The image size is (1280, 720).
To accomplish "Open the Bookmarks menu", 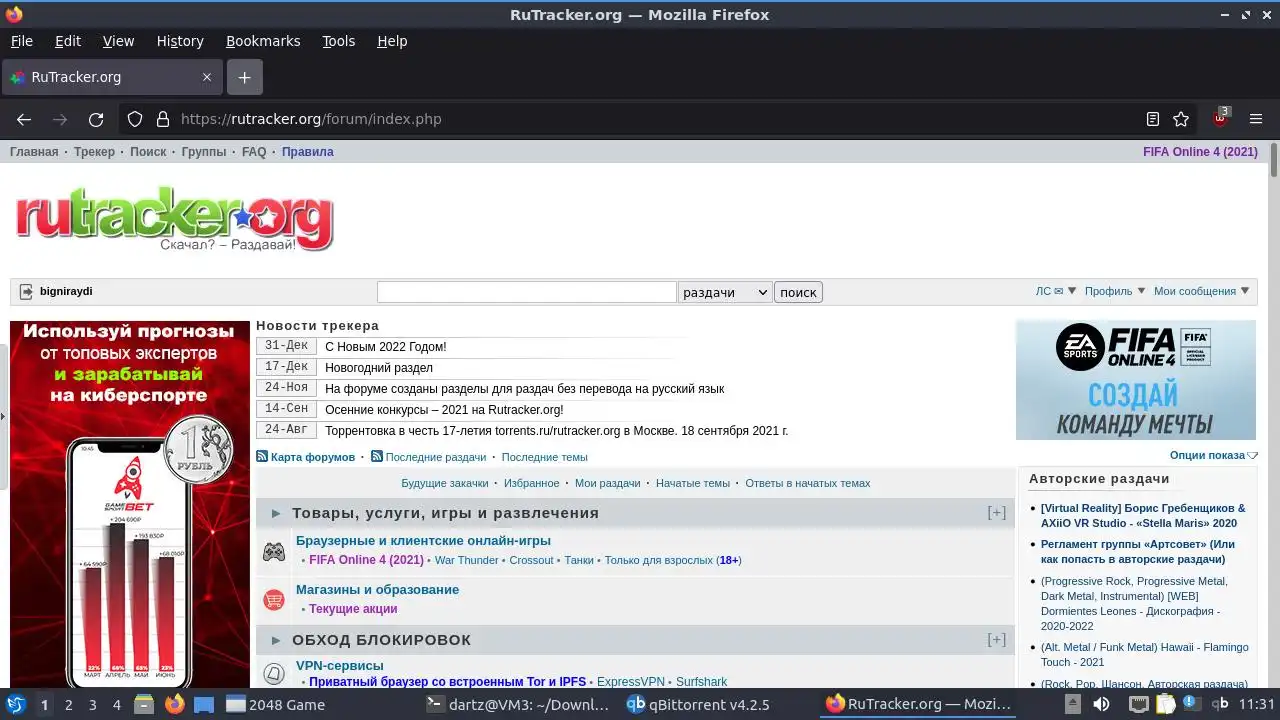I will click(x=263, y=41).
